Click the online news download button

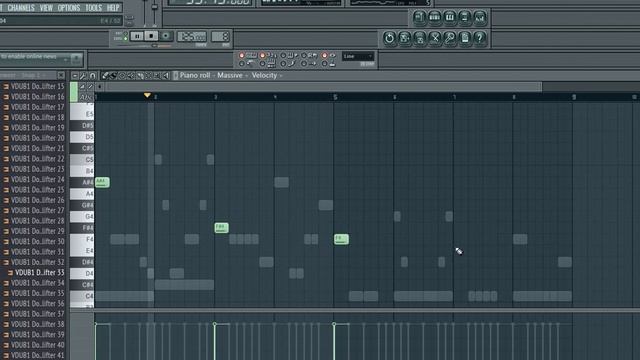pos(76,59)
